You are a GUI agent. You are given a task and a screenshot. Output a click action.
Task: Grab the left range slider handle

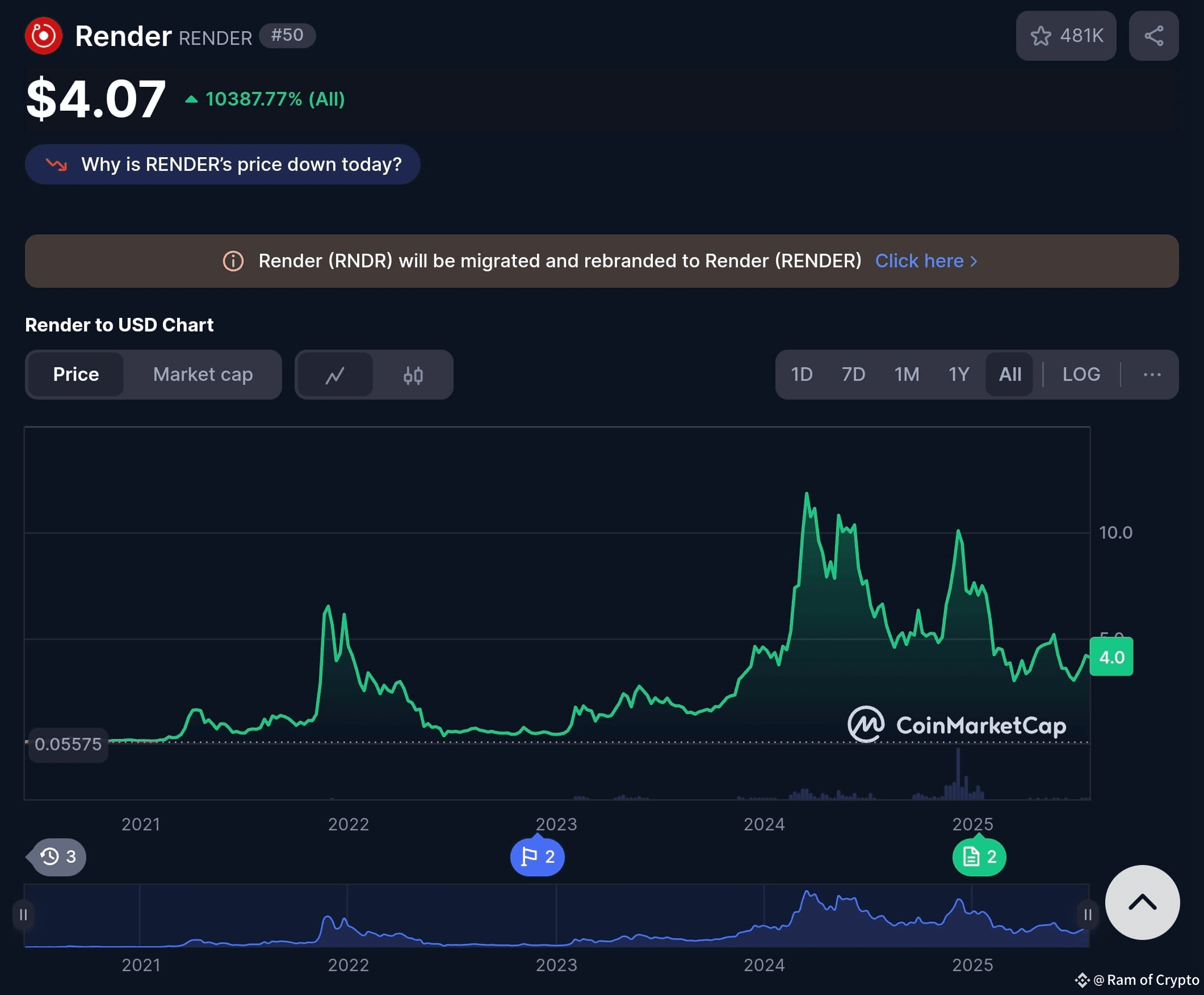click(23, 915)
